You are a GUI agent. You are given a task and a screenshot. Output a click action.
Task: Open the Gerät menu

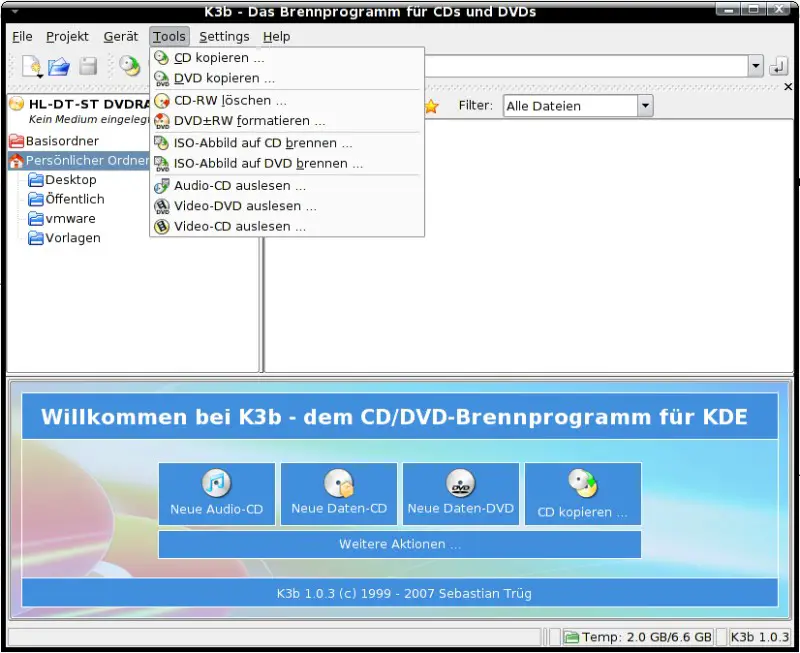(x=120, y=37)
